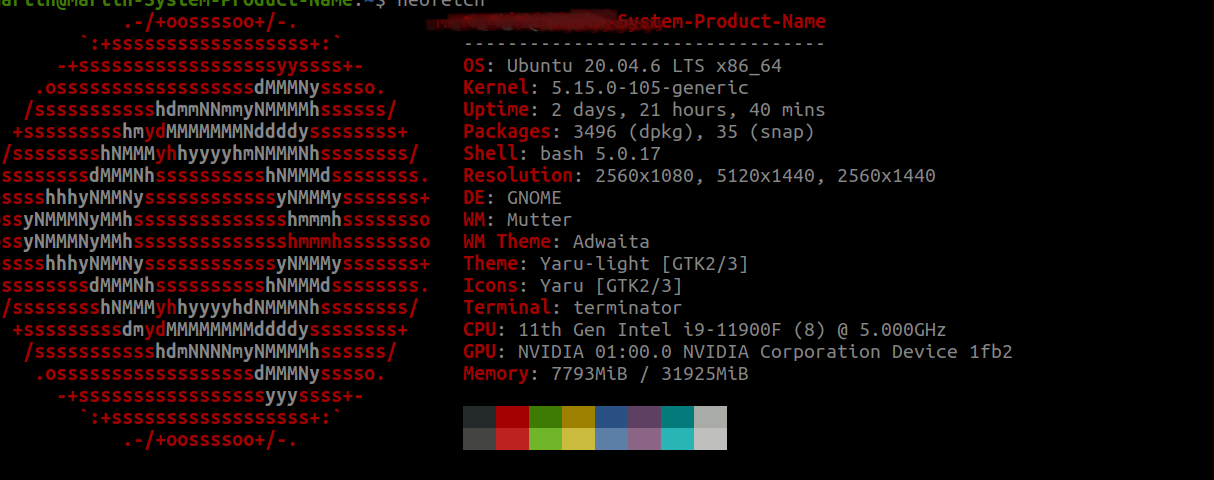
Task: Click the mauve pink color swatch
Action: pyautogui.click(x=644, y=439)
